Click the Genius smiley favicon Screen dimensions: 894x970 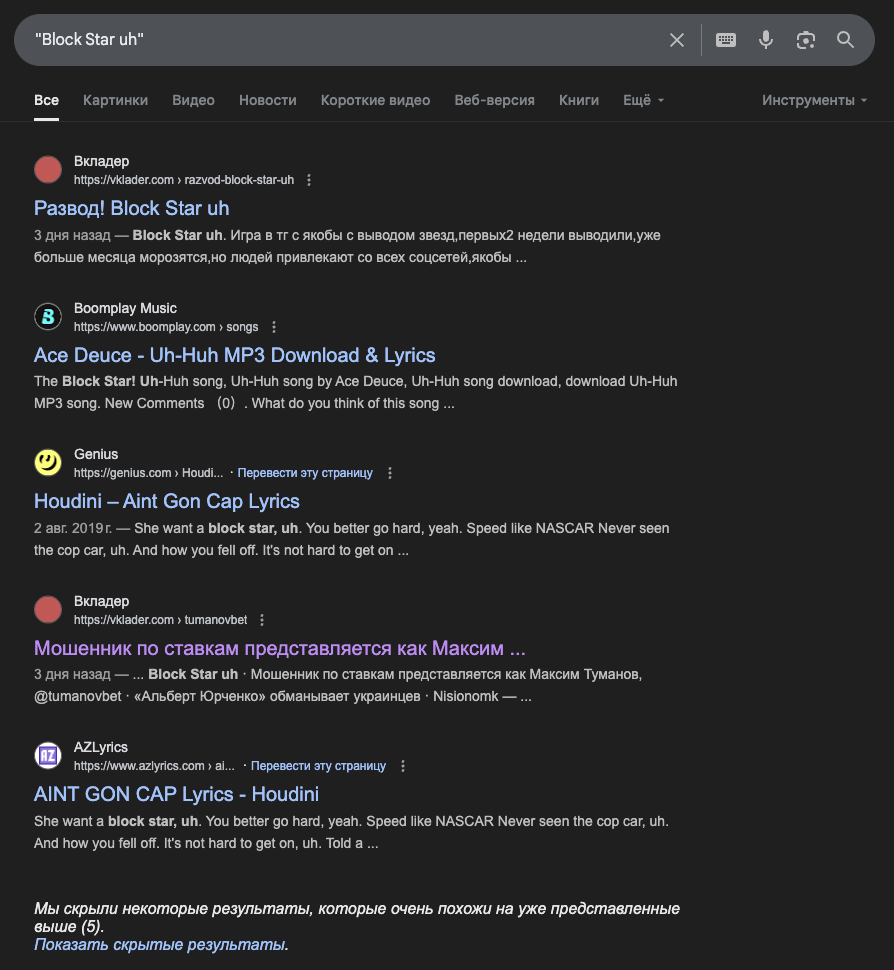point(48,463)
